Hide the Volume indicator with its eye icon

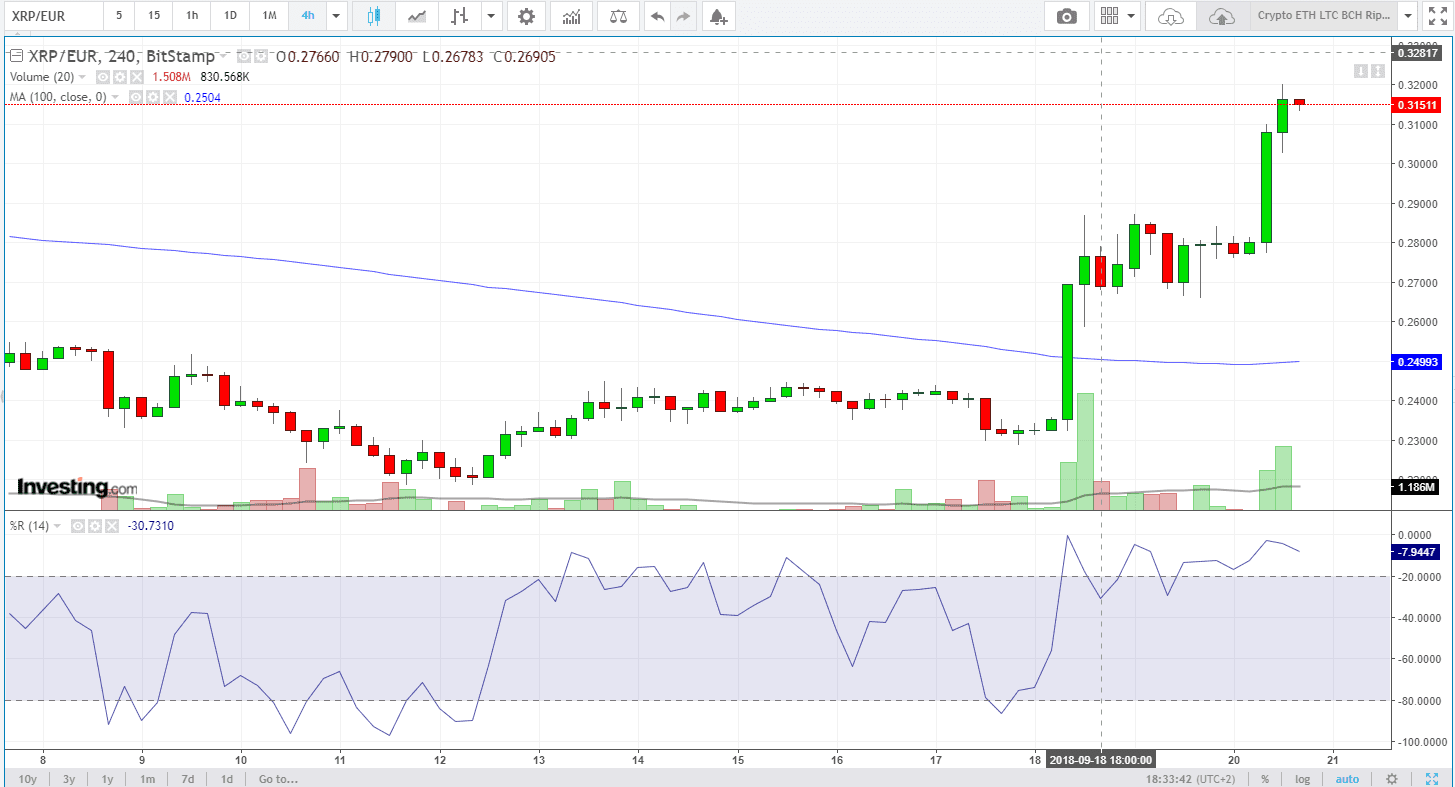coord(102,76)
